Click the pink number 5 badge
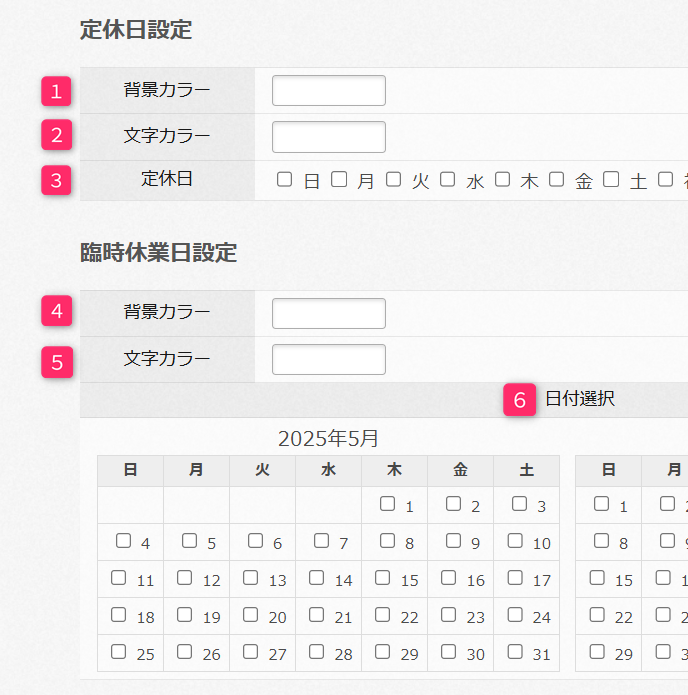The width and height of the screenshot is (688, 695). pyautogui.click(x=57, y=360)
